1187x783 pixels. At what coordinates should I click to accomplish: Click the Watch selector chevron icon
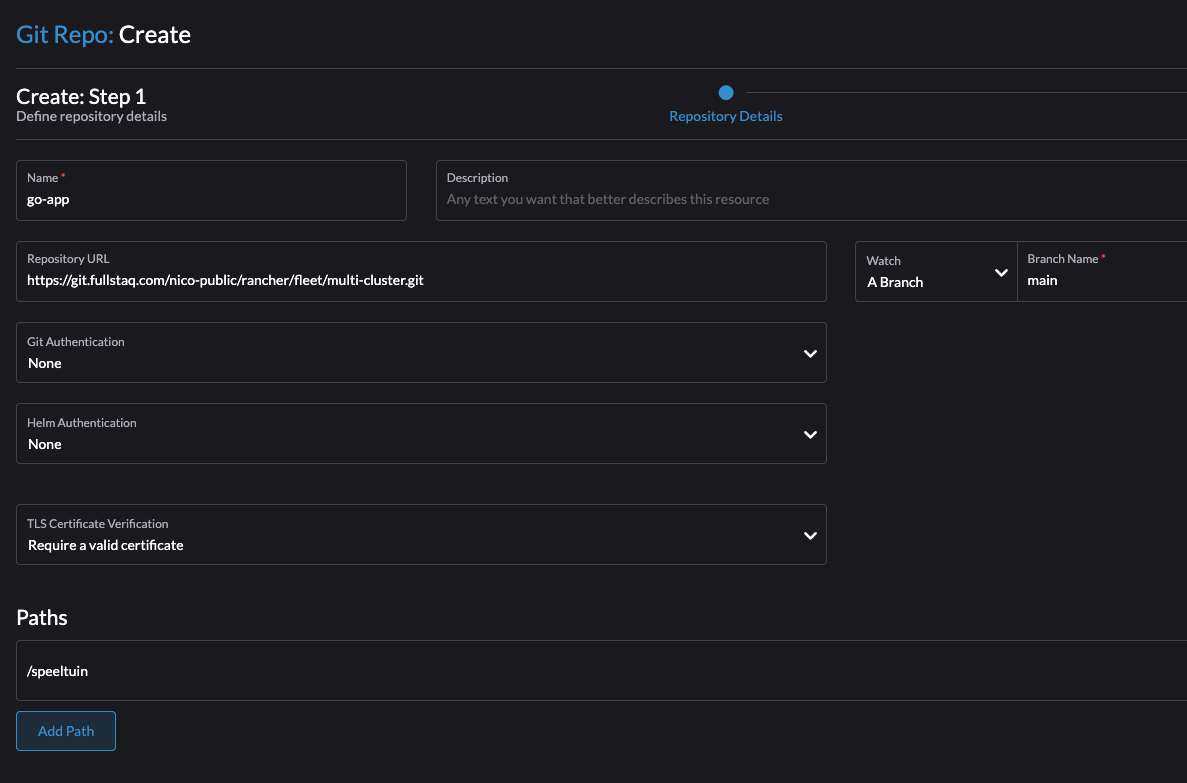[999, 272]
